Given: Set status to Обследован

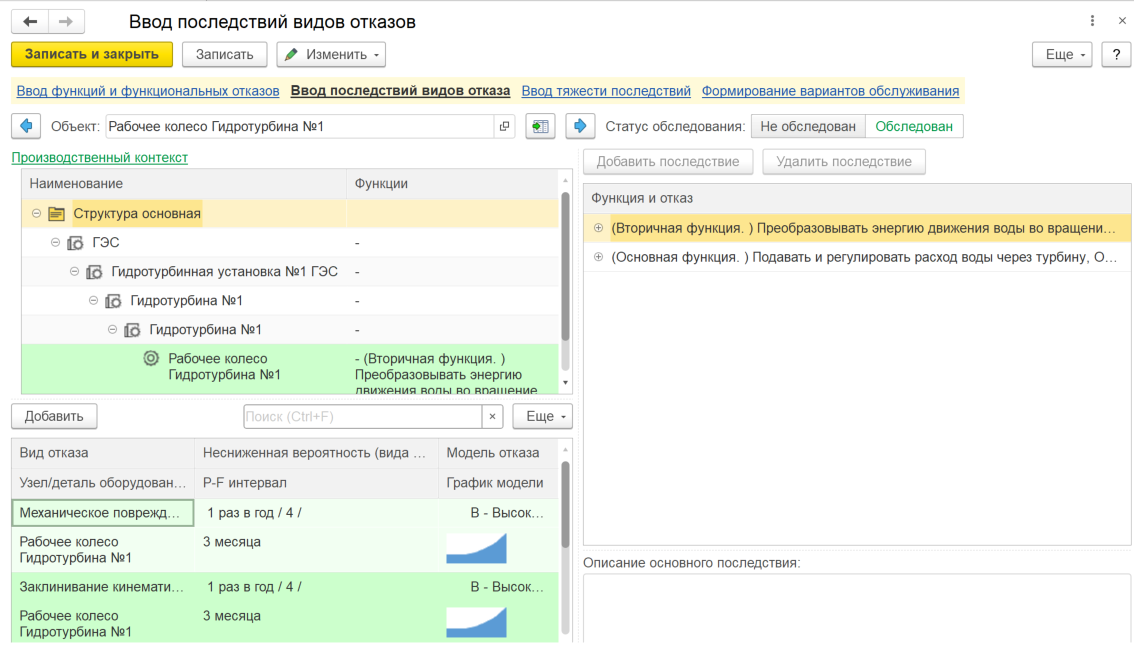Looking at the screenshot, I should 914,126.
